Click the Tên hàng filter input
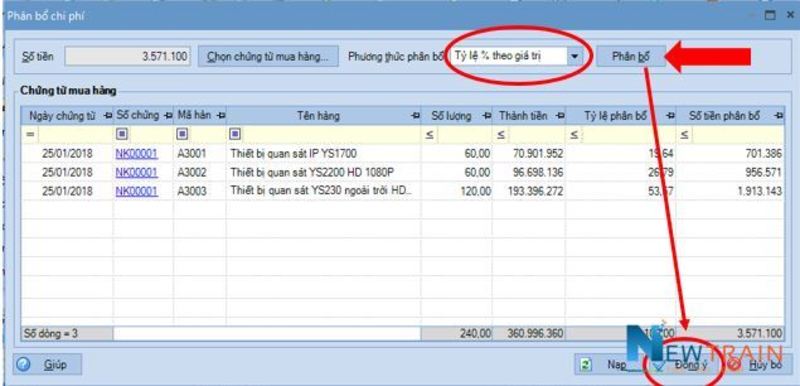The width and height of the screenshot is (800, 386). coord(331,135)
